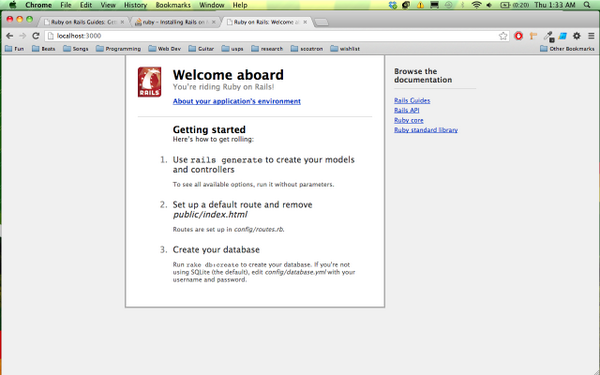This screenshot has width=600, height=375.
Task: Open the Bookmarks menu
Action: pos(173,5)
